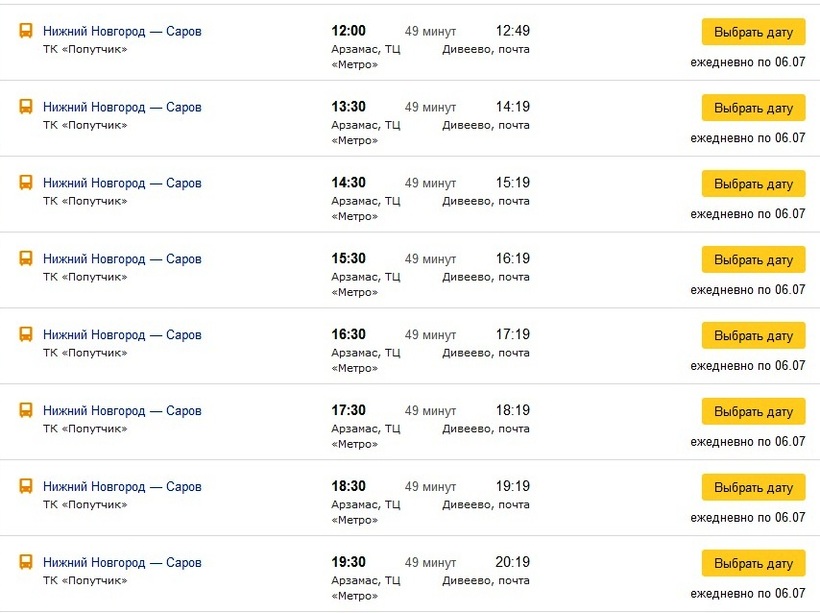The width and height of the screenshot is (820, 613).
Task: Open the Нижний Новгород — Саров link at 17:30
Action: coord(122,411)
